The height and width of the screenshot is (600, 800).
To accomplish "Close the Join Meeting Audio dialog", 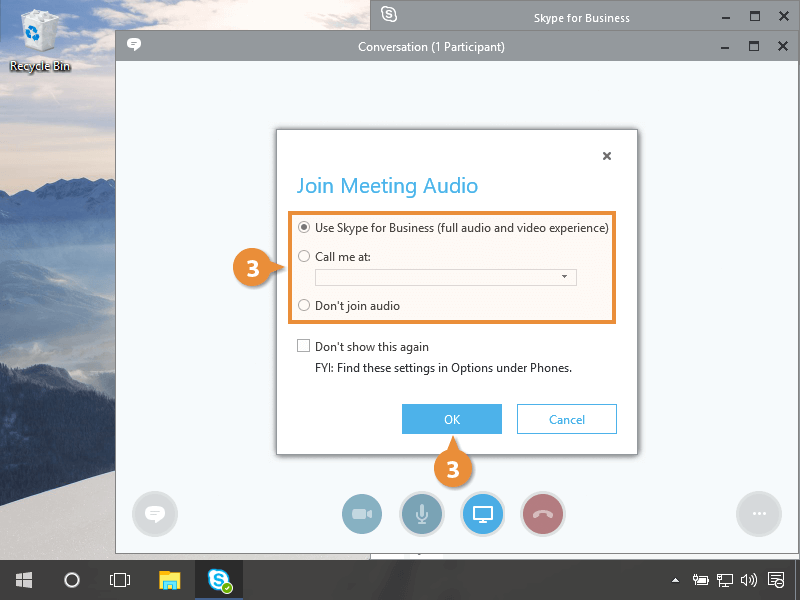I will (607, 156).
